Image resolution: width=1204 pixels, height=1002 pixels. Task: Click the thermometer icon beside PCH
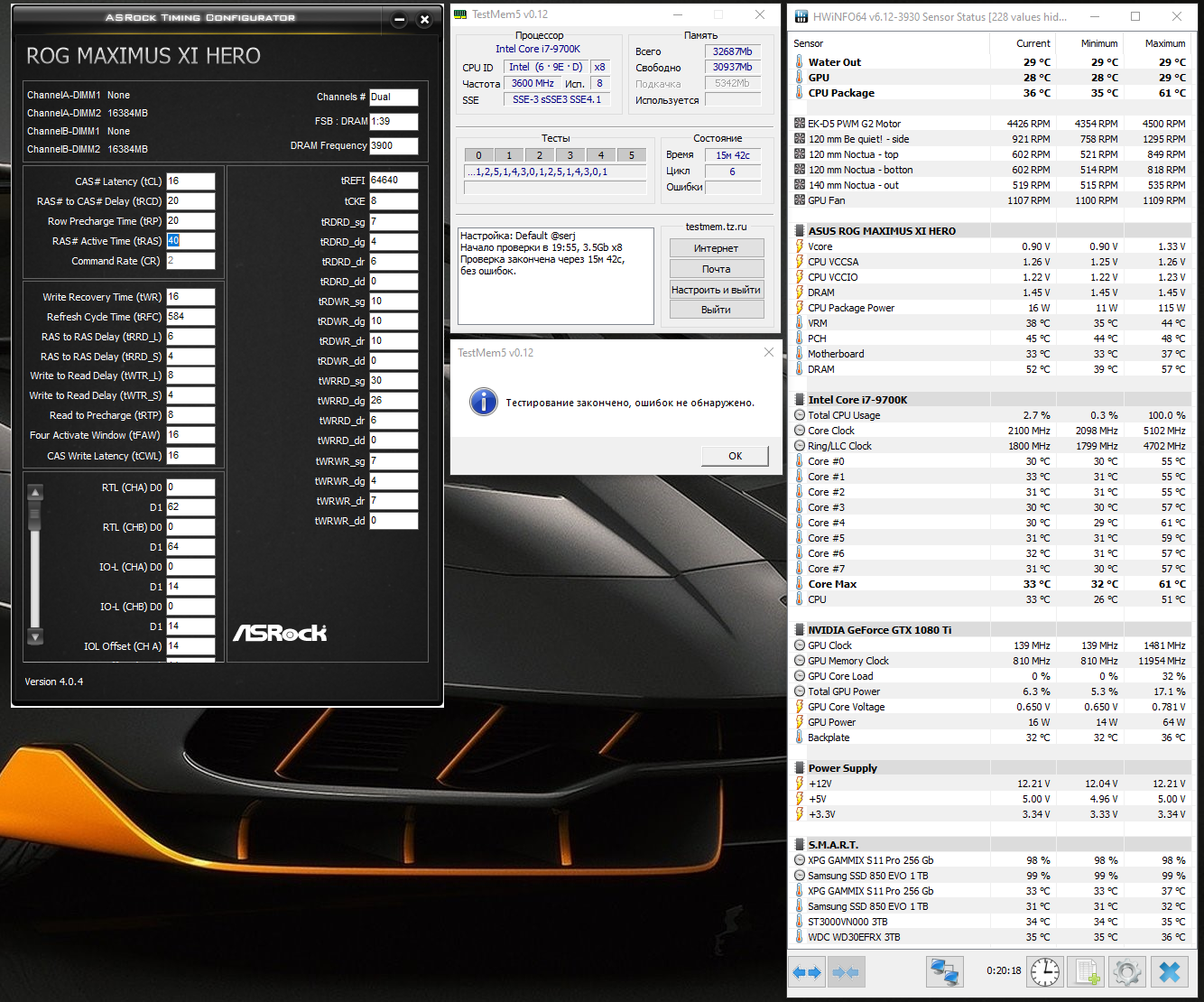(800, 339)
